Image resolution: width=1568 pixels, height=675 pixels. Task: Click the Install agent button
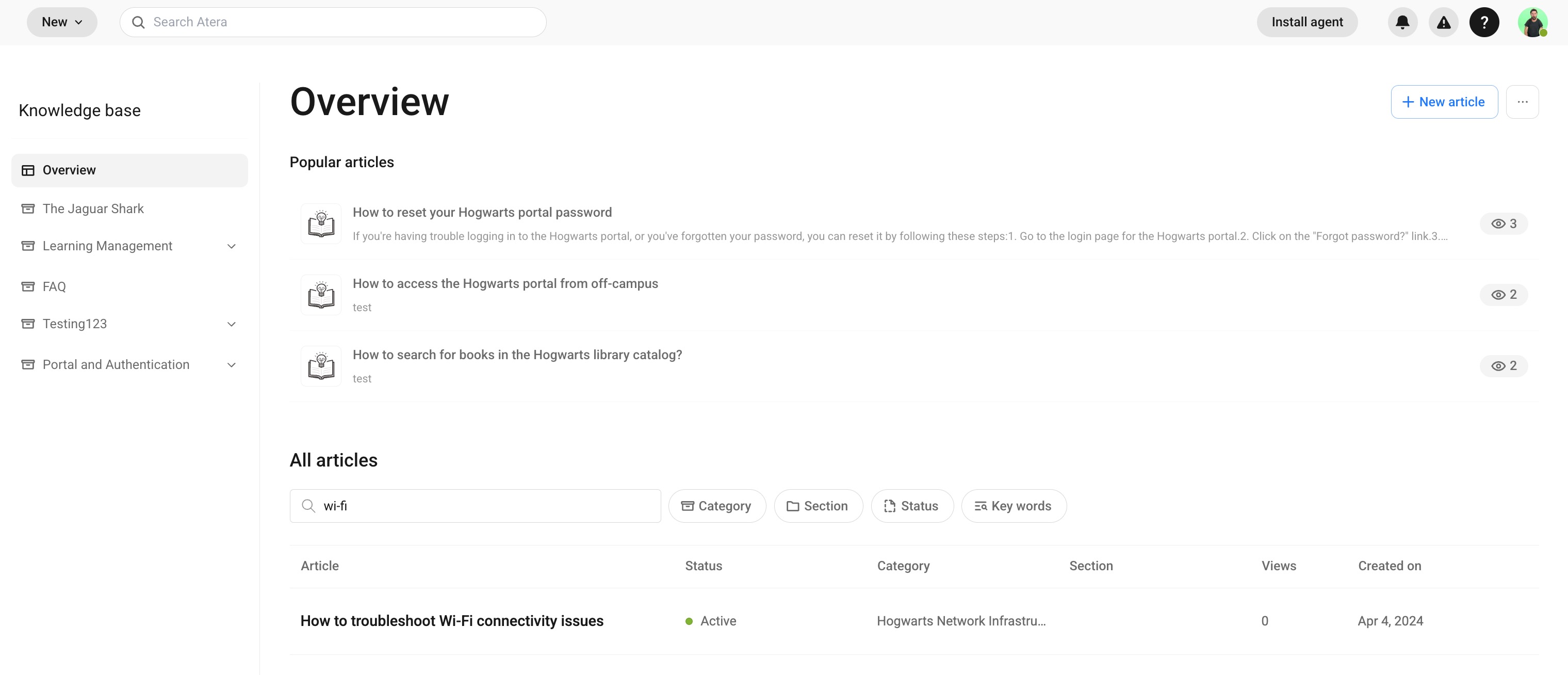pyautogui.click(x=1307, y=23)
